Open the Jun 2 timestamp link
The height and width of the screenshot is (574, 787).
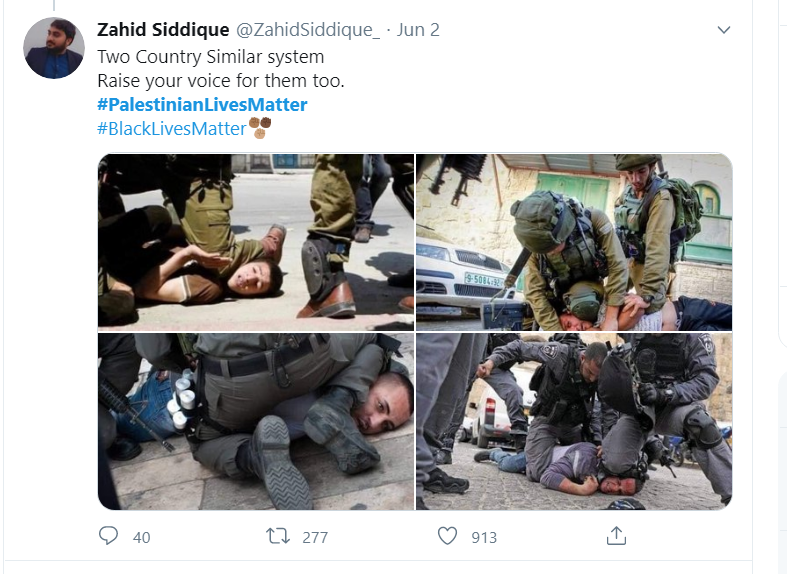(x=418, y=30)
